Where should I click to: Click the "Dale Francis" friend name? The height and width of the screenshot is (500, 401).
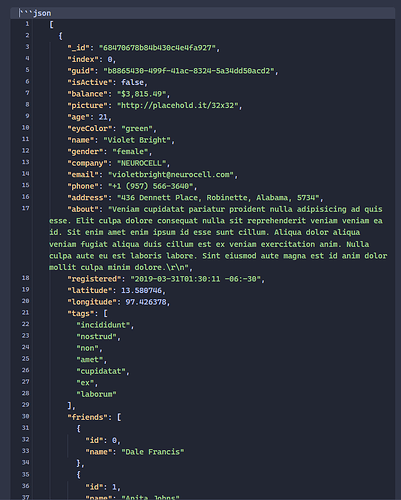click(x=153, y=452)
